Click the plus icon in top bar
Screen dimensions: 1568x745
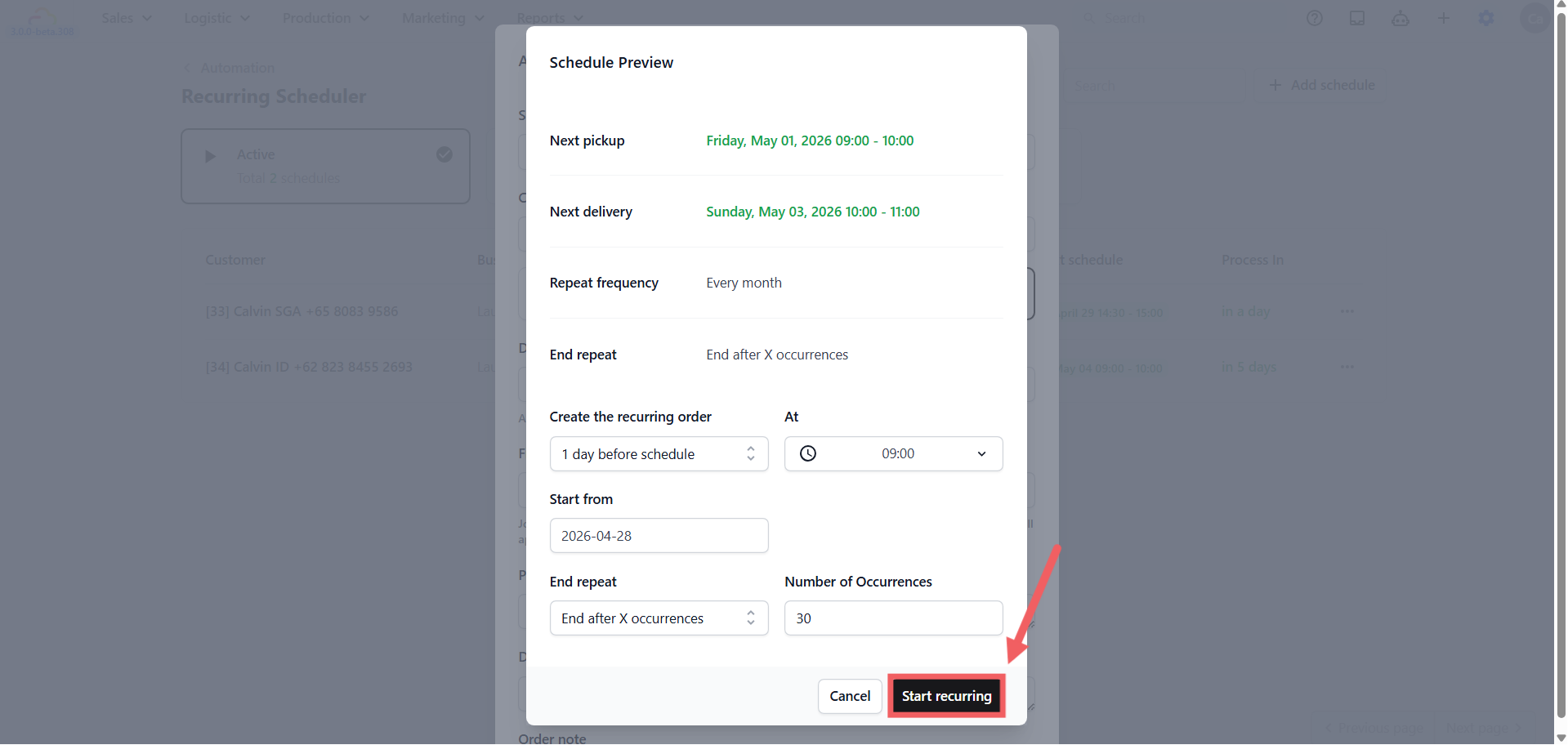(1444, 18)
